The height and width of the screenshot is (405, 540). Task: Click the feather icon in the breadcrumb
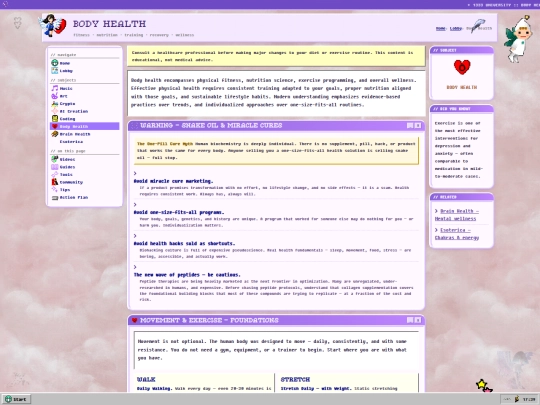click(x=478, y=25)
